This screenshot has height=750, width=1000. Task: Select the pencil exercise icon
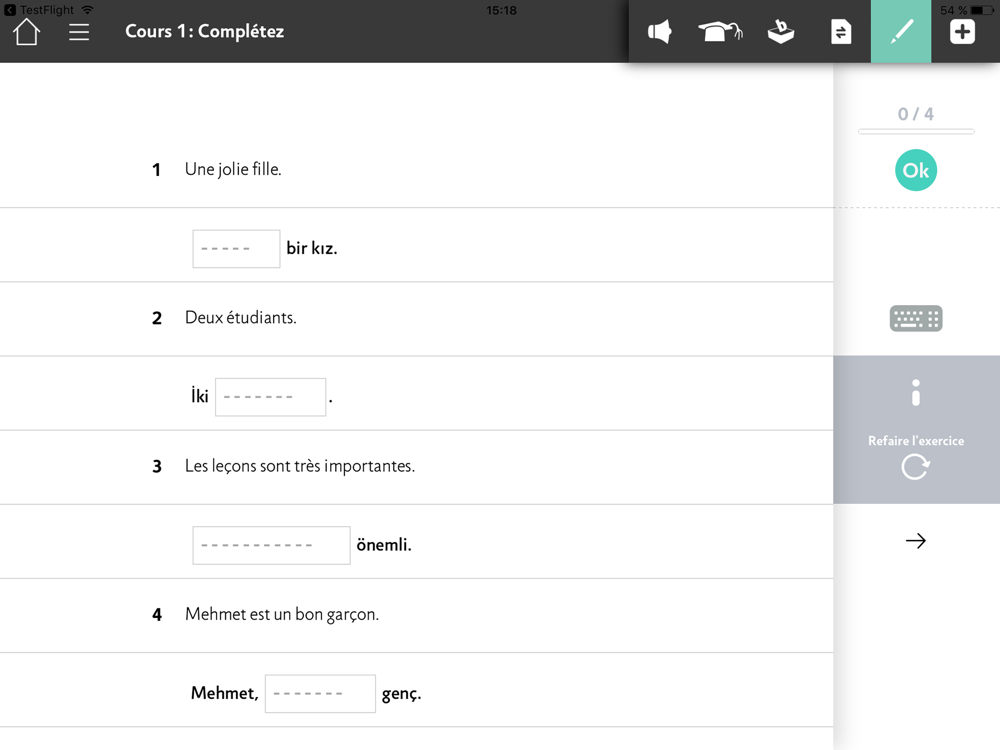(901, 31)
